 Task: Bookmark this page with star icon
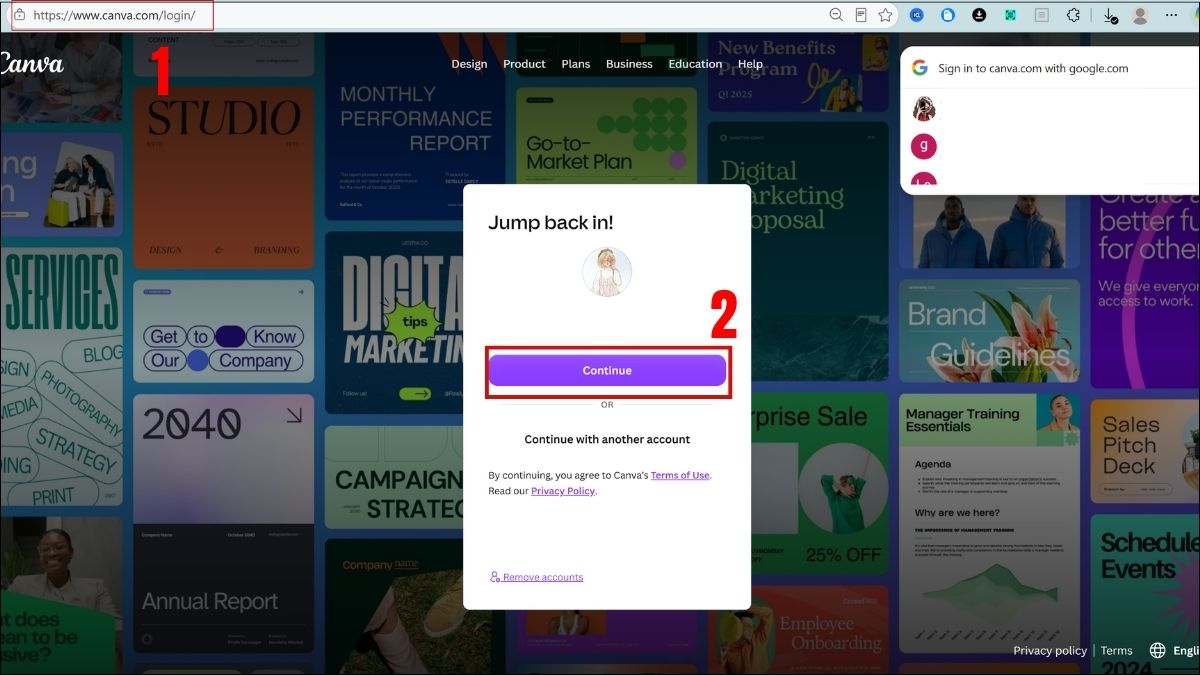click(885, 15)
